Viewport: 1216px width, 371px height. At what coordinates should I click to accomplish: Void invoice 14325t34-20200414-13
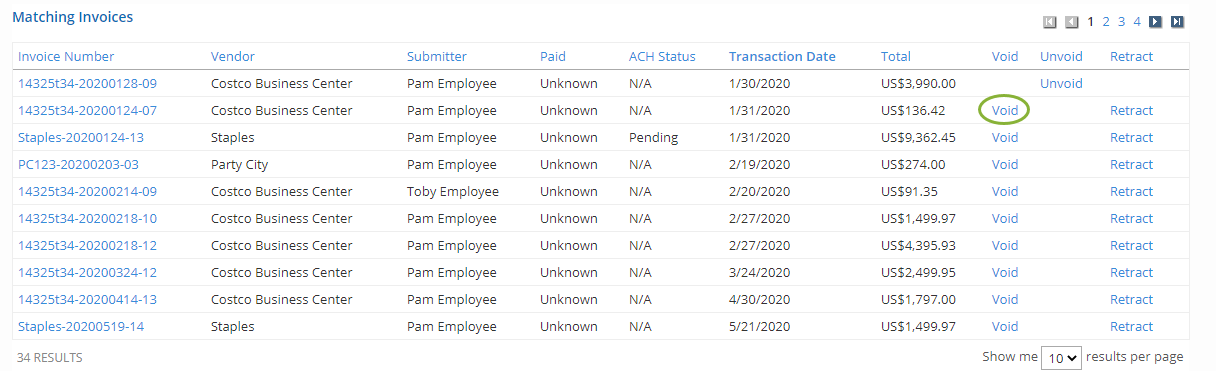point(1005,299)
